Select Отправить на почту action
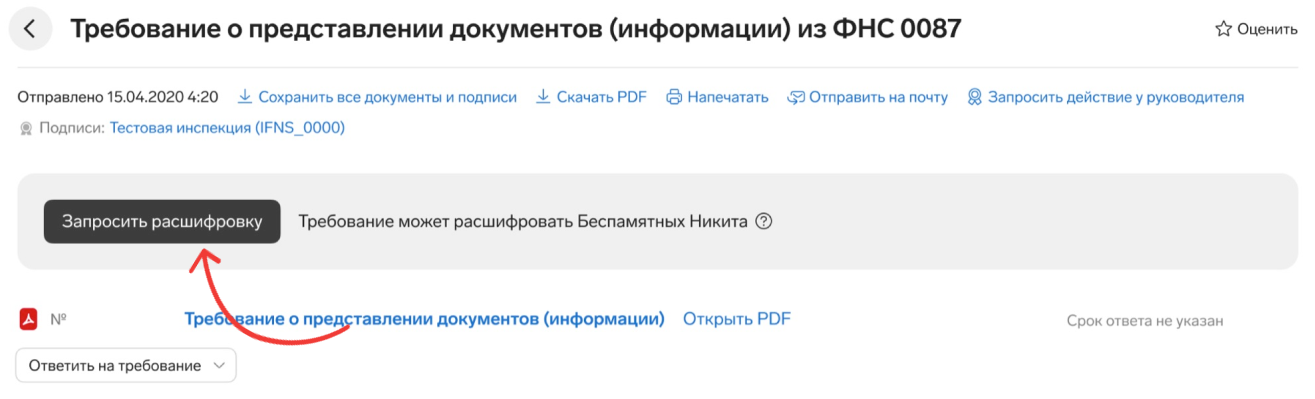 (878, 97)
